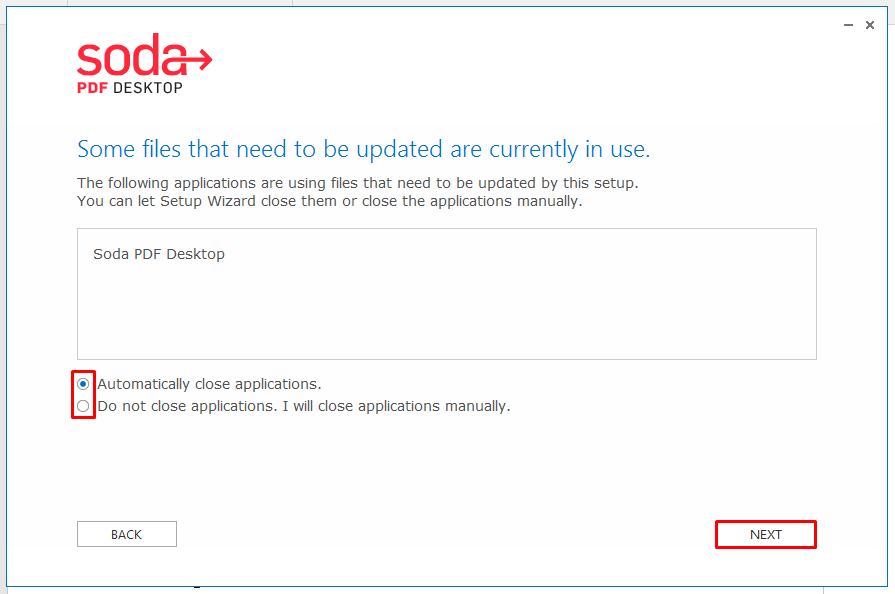
Task: Click the blue 'files currently in use' heading
Action: (364, 149)
